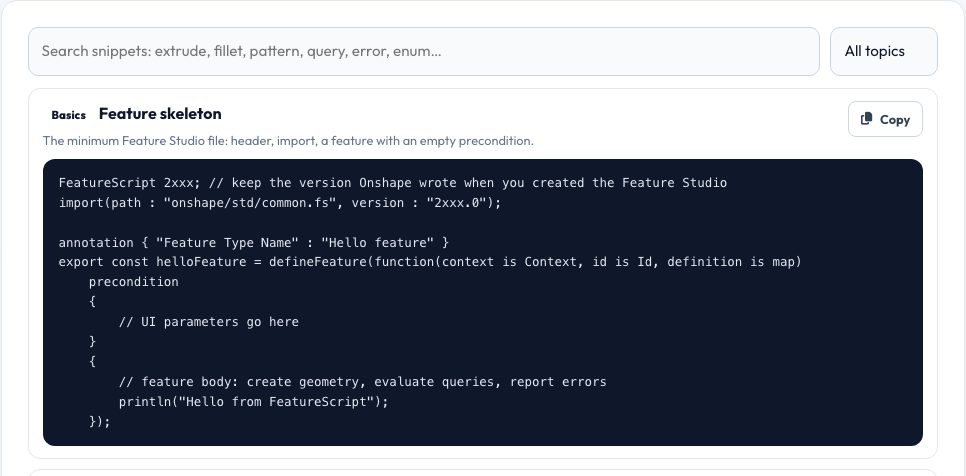Image resolution: width=966 pixels, height=476 pixels.
Task: Click the export const helloFeature line
Action: pyautogui.click(x=430, y=262)
